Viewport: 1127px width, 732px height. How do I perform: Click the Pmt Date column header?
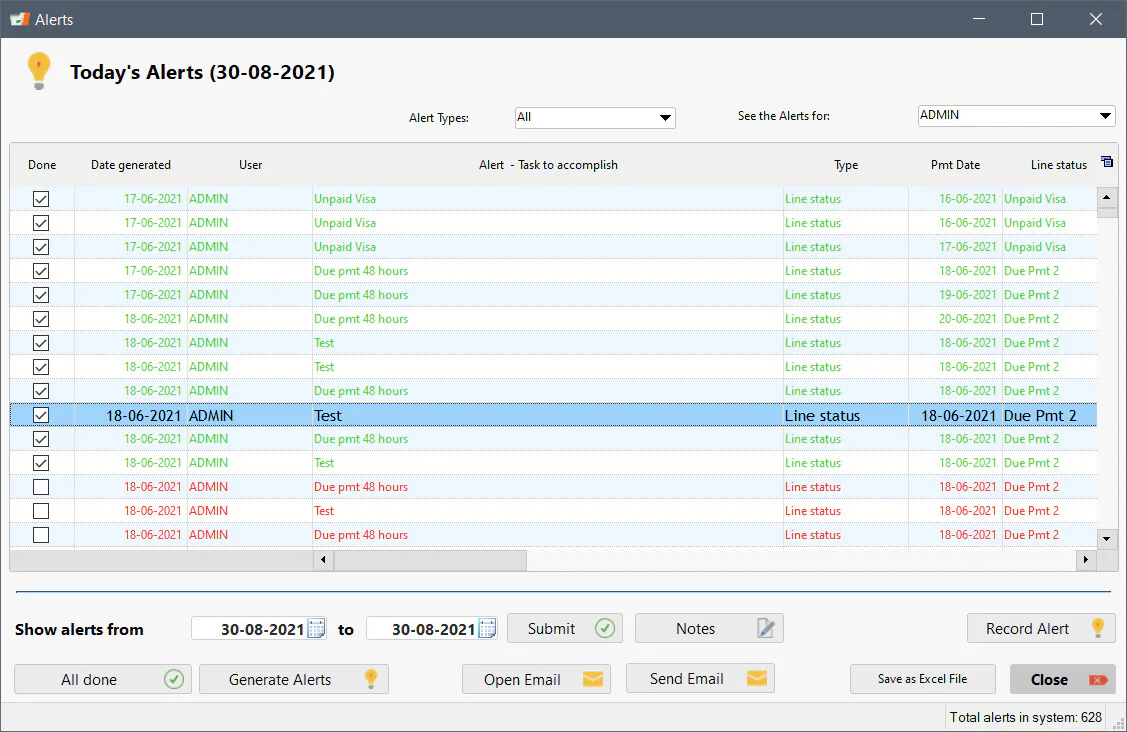pyautogui.click(x=955, y=165)
